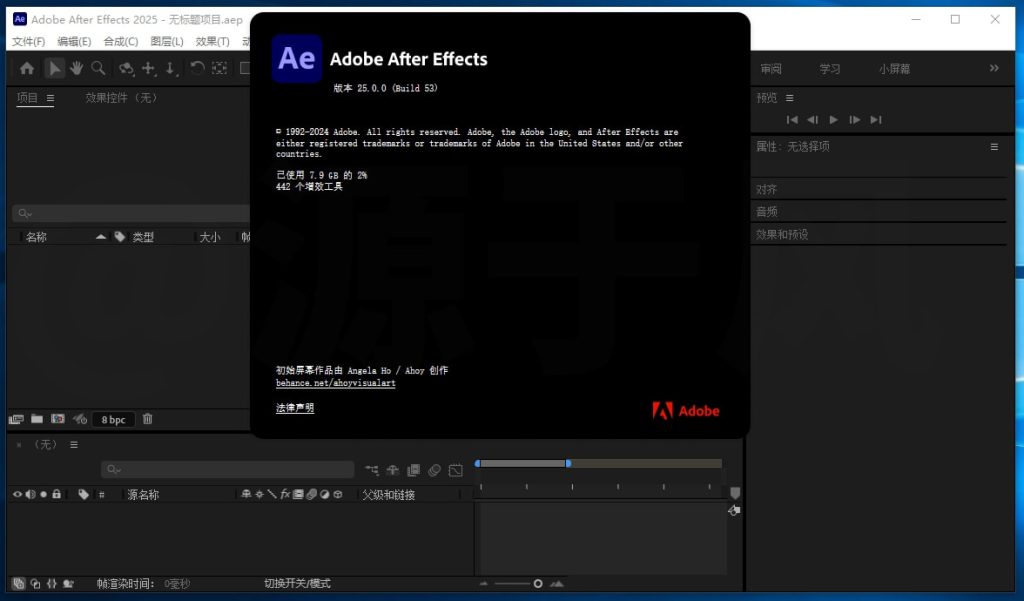The image size is (1024, 601).
Task: Toggle the video eye column header
Action: (x=18, y=495)
